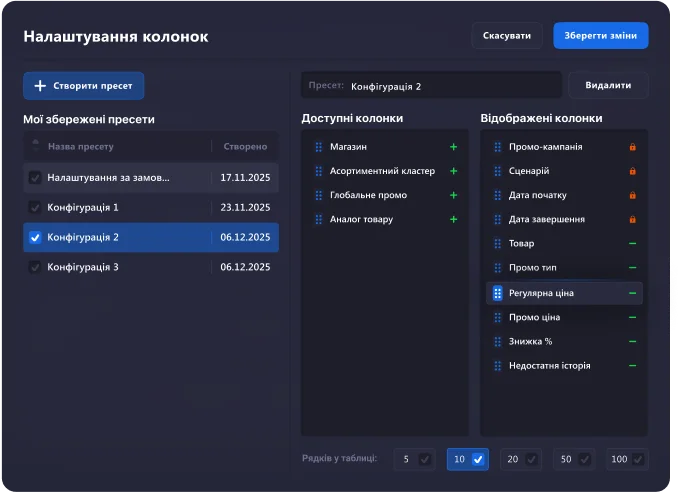Viewport: 685px width, 492px height.
Task: Open Налаштування за замовчуванням preset row
Action: (x=120, y=178)
